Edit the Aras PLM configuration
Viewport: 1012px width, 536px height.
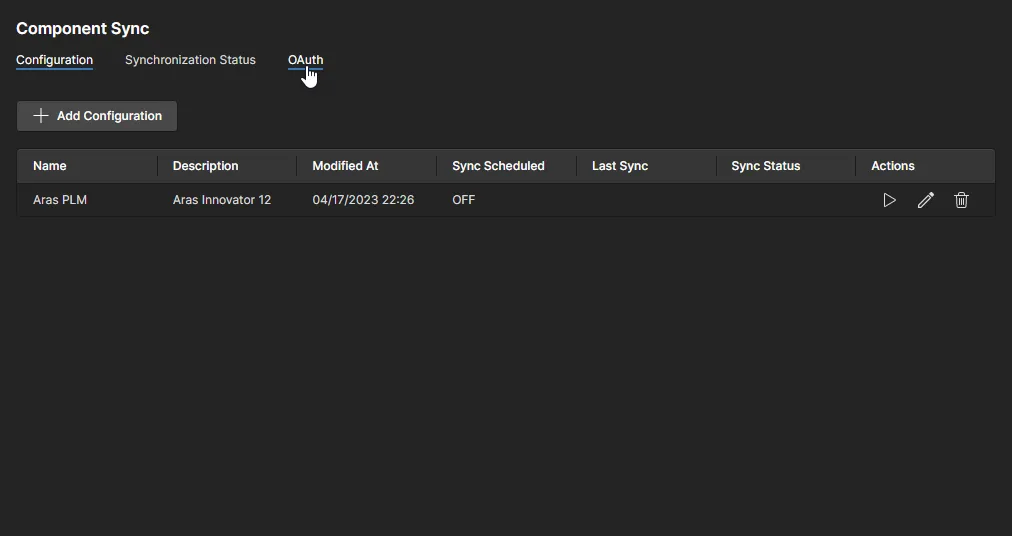(926, 200)
